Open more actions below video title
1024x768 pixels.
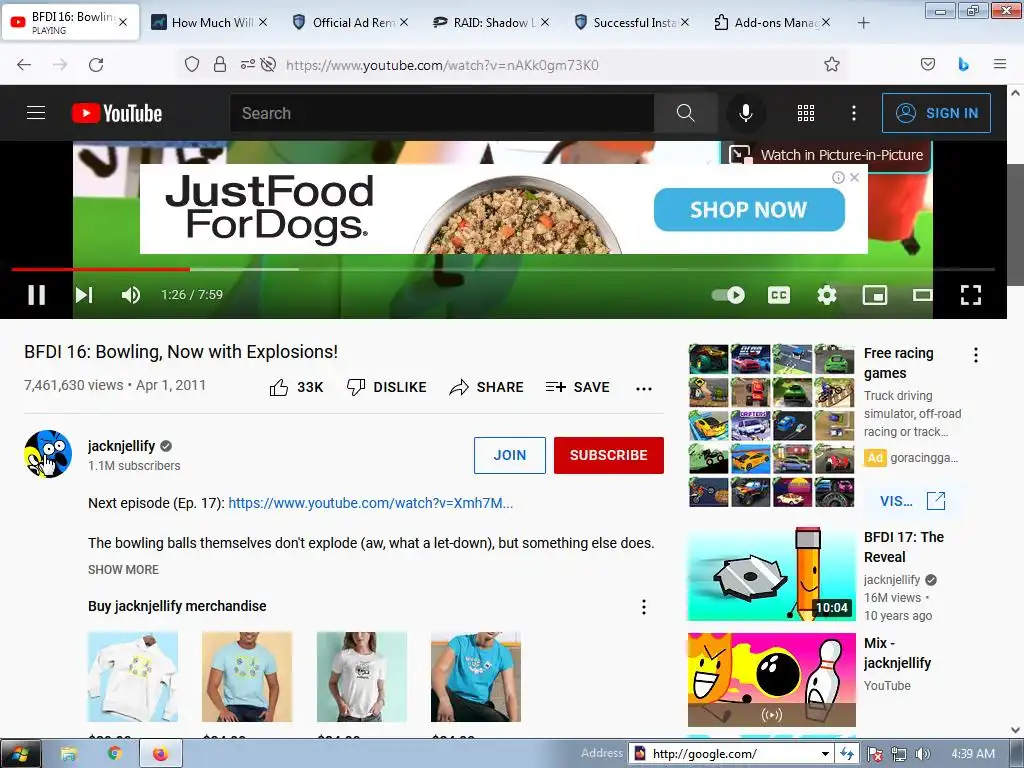pos(644,389)
